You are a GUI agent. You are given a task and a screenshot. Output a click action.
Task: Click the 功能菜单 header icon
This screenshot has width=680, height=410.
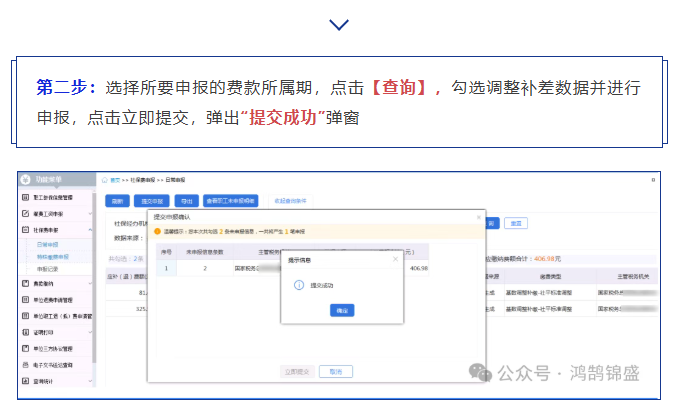[x=26, y=179]
